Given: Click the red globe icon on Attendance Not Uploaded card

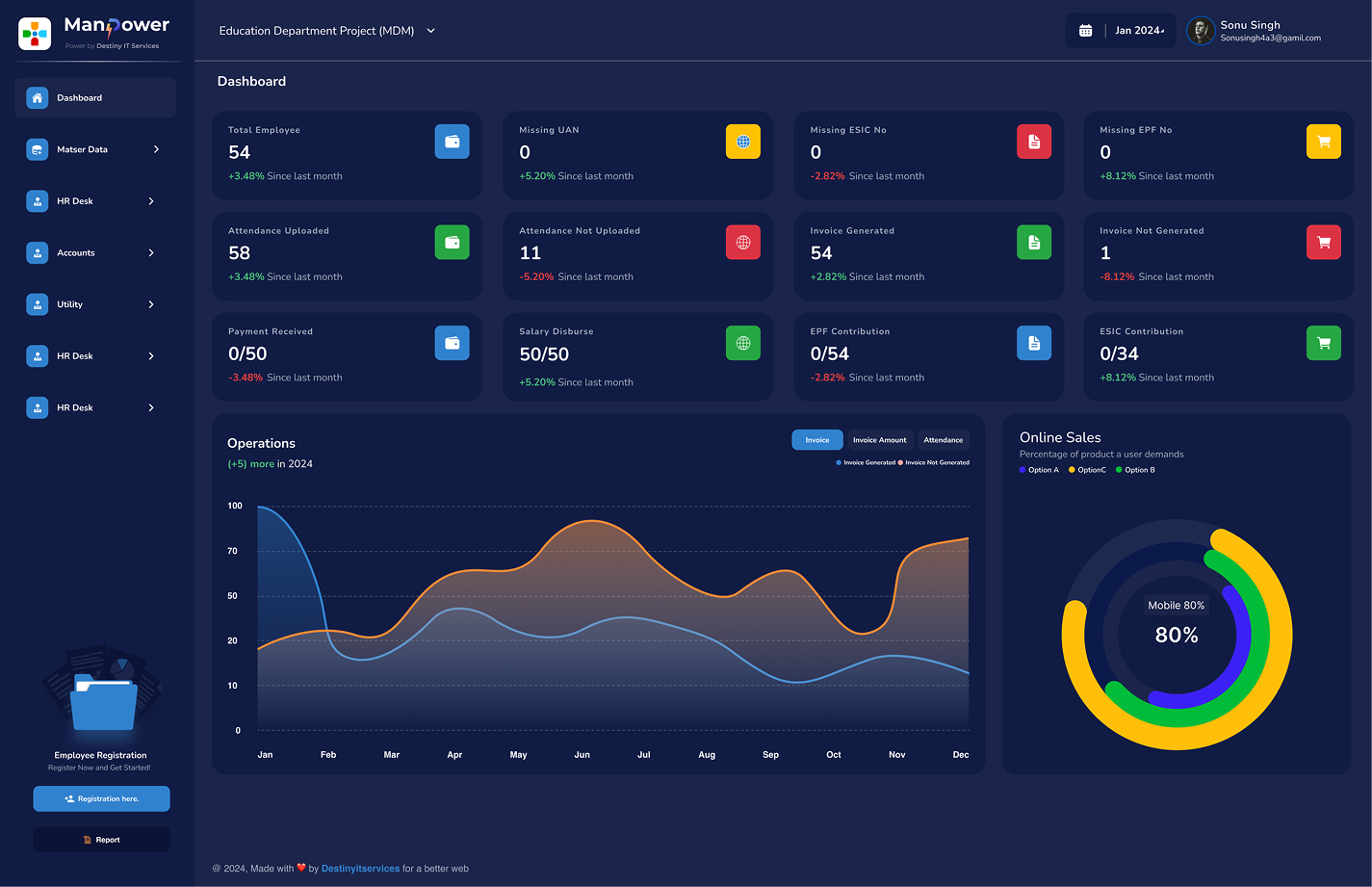Looking at the screenshot, I should click(x=743, y=243).
